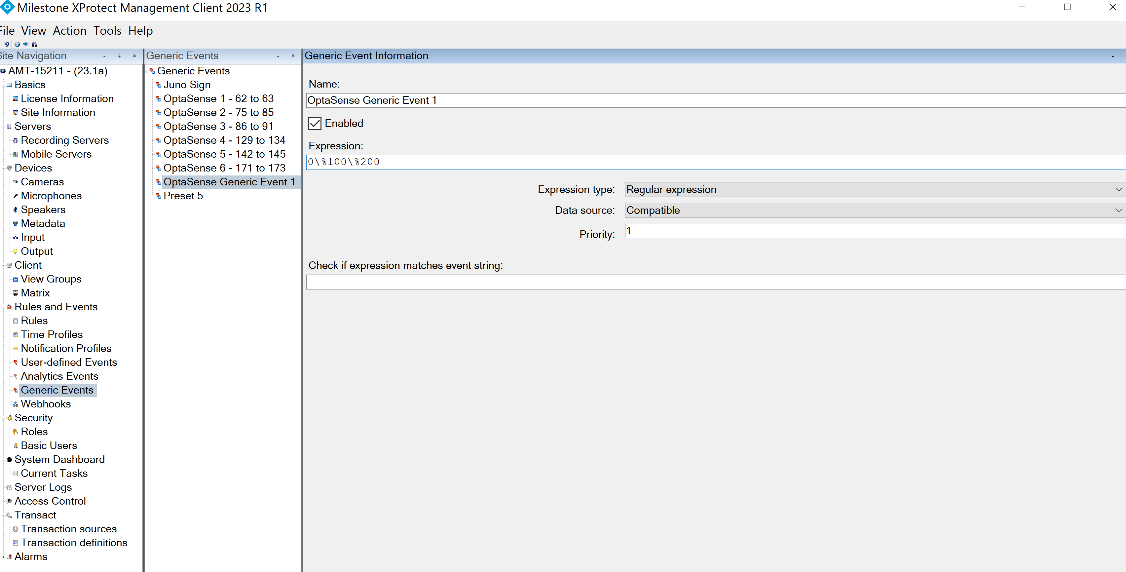Click the Time Profiles icon
The image size is (1126, 572).
pos(15,334)
